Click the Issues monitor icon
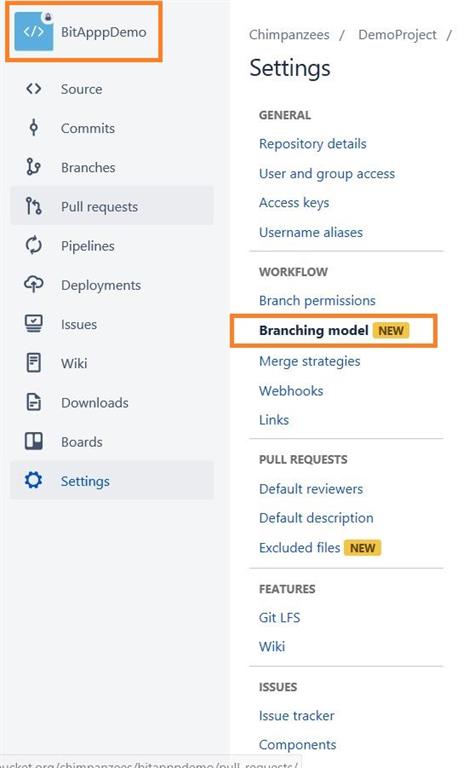The height and width of the screenshot is (768, 463). tap(33, 324)
